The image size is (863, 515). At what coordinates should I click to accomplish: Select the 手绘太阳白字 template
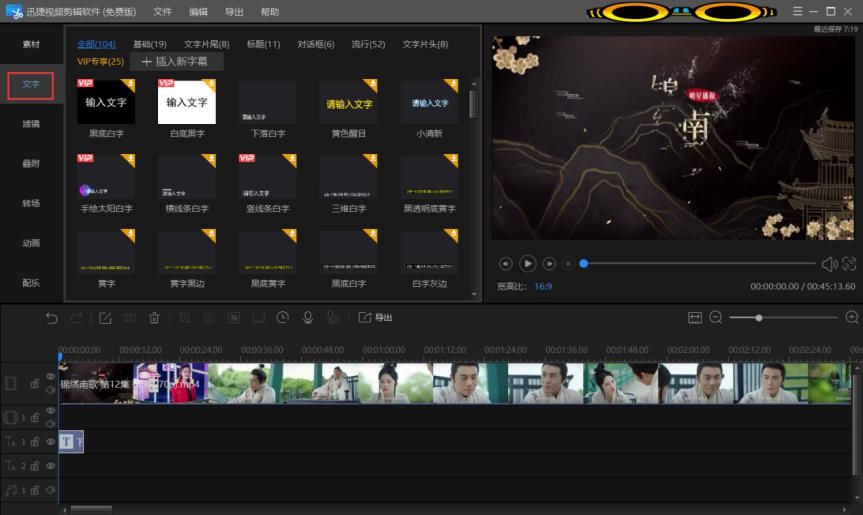point(106,184)
